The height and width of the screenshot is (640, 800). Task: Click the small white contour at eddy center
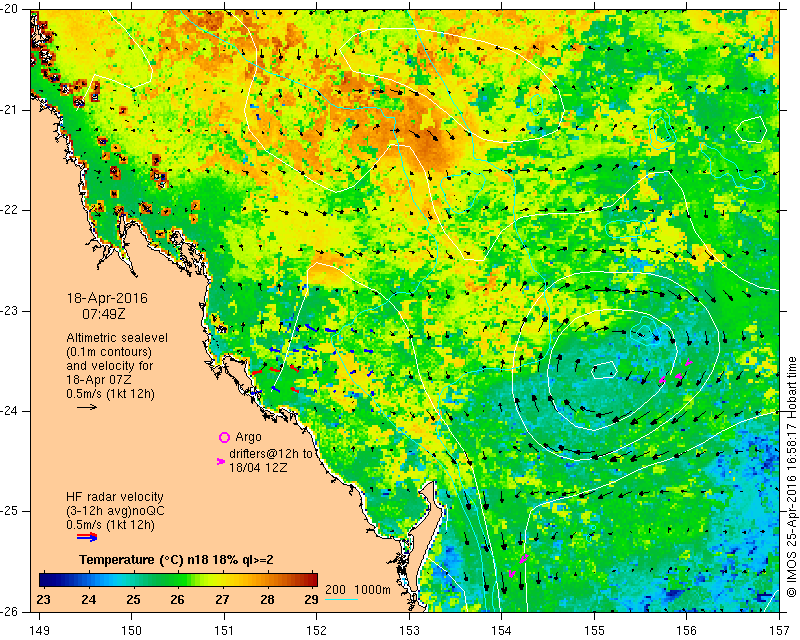[605, 370]
